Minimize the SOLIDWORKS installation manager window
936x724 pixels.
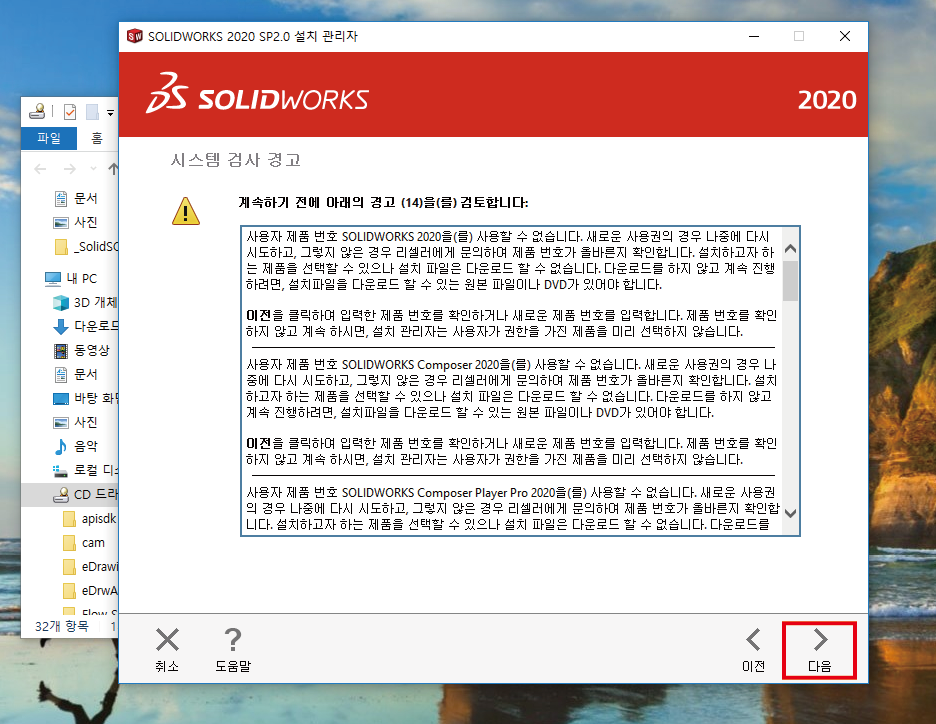click(755, 36)
